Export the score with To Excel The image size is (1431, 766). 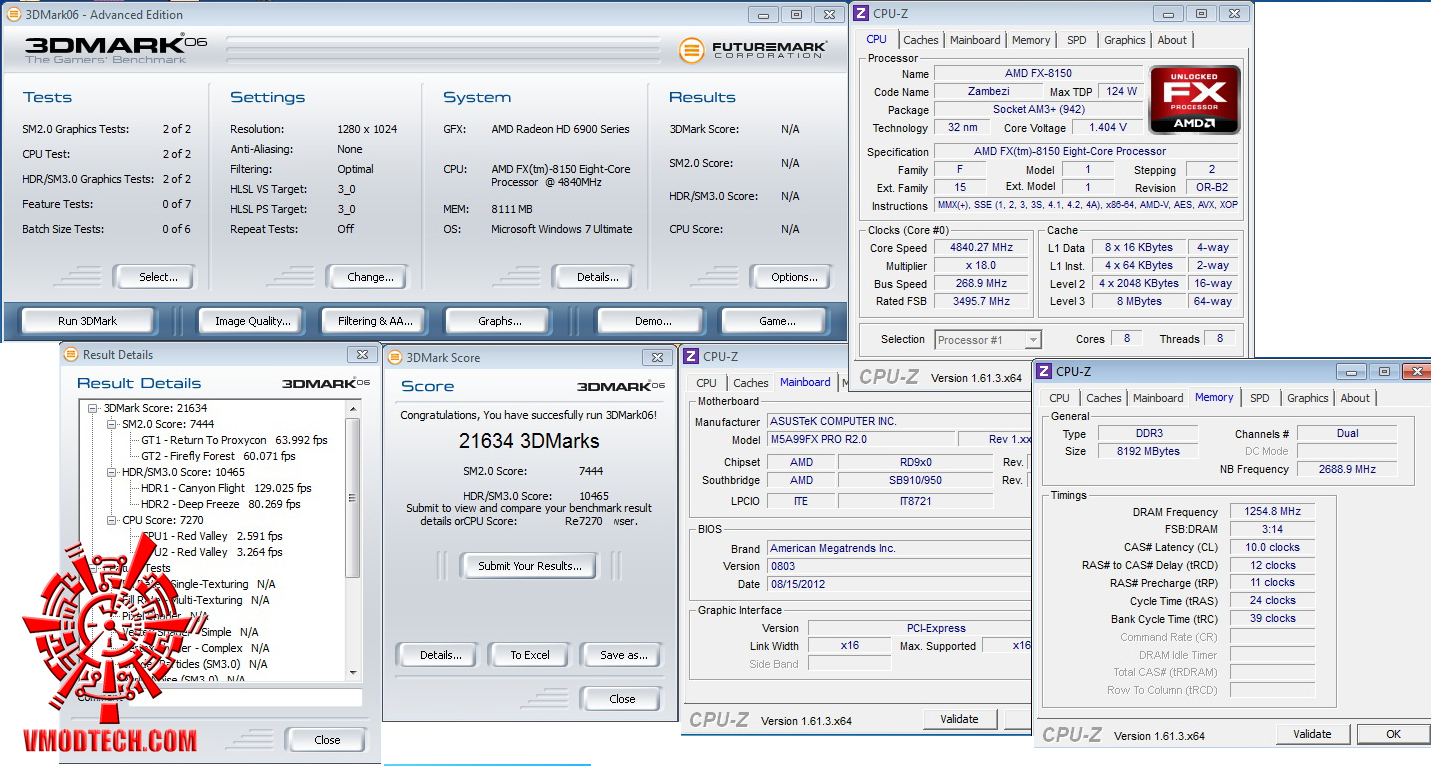click(530, 655)
